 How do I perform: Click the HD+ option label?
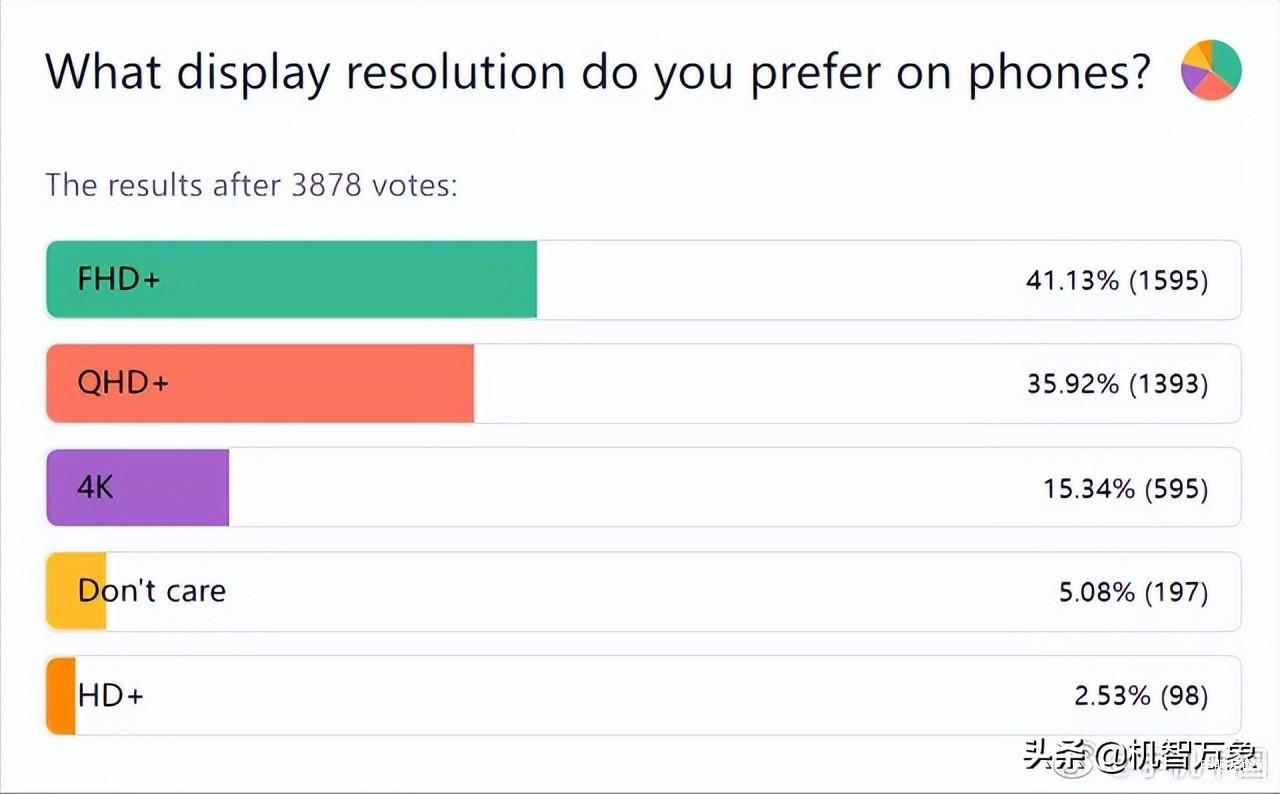point(111,695)
